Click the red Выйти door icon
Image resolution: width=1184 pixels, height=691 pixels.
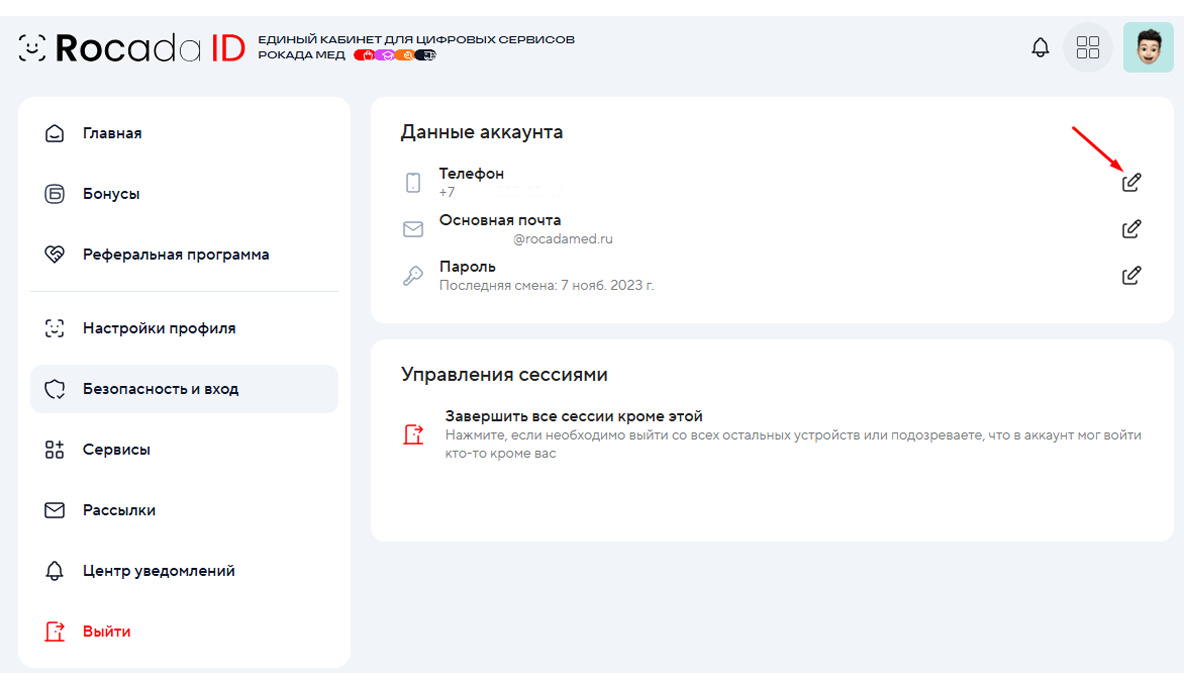54,631
